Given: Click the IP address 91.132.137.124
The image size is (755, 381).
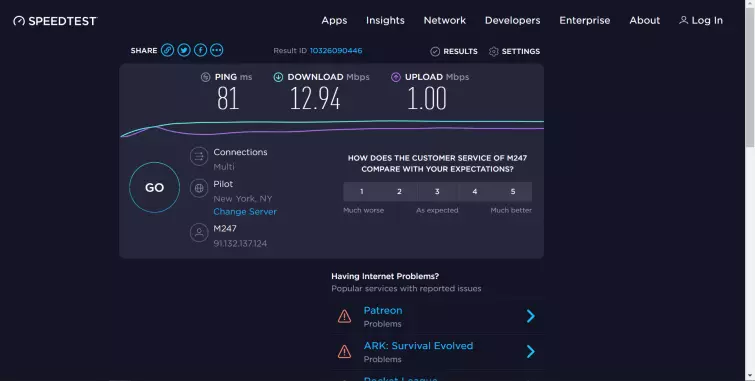Looking at the screenshot, I should click(240, 243).
